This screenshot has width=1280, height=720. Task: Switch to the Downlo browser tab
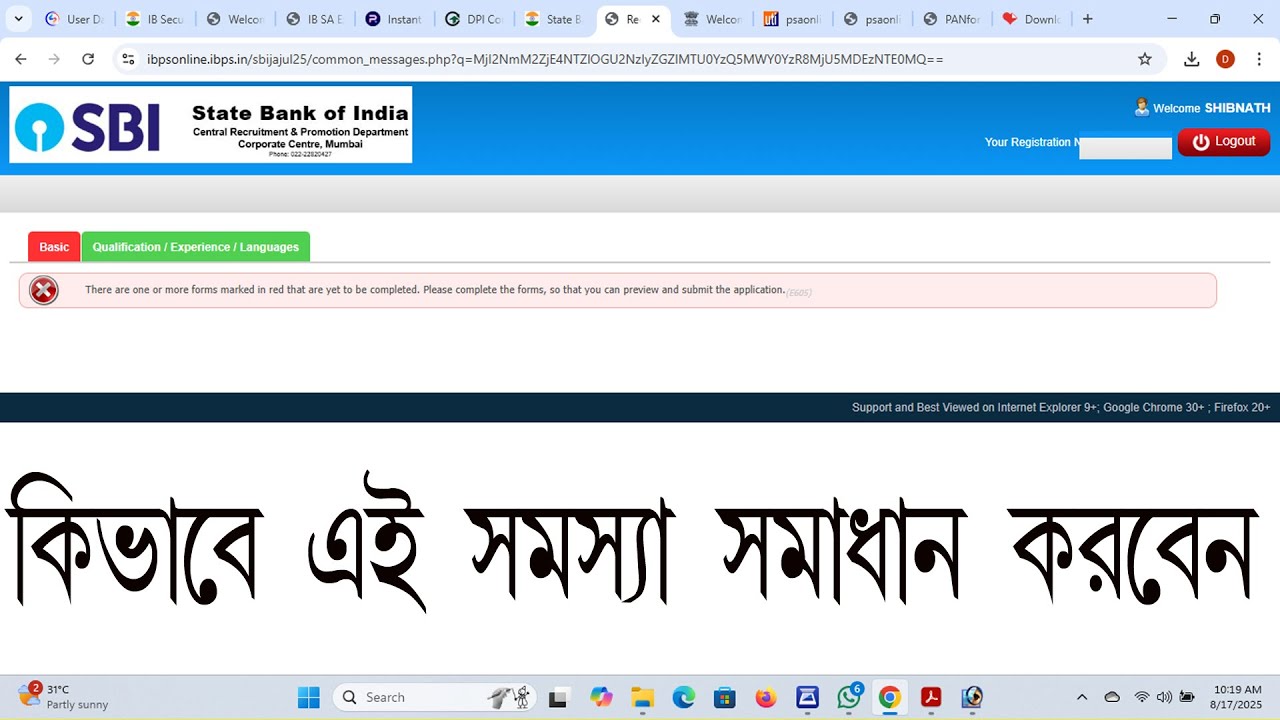coord(1032,19)
